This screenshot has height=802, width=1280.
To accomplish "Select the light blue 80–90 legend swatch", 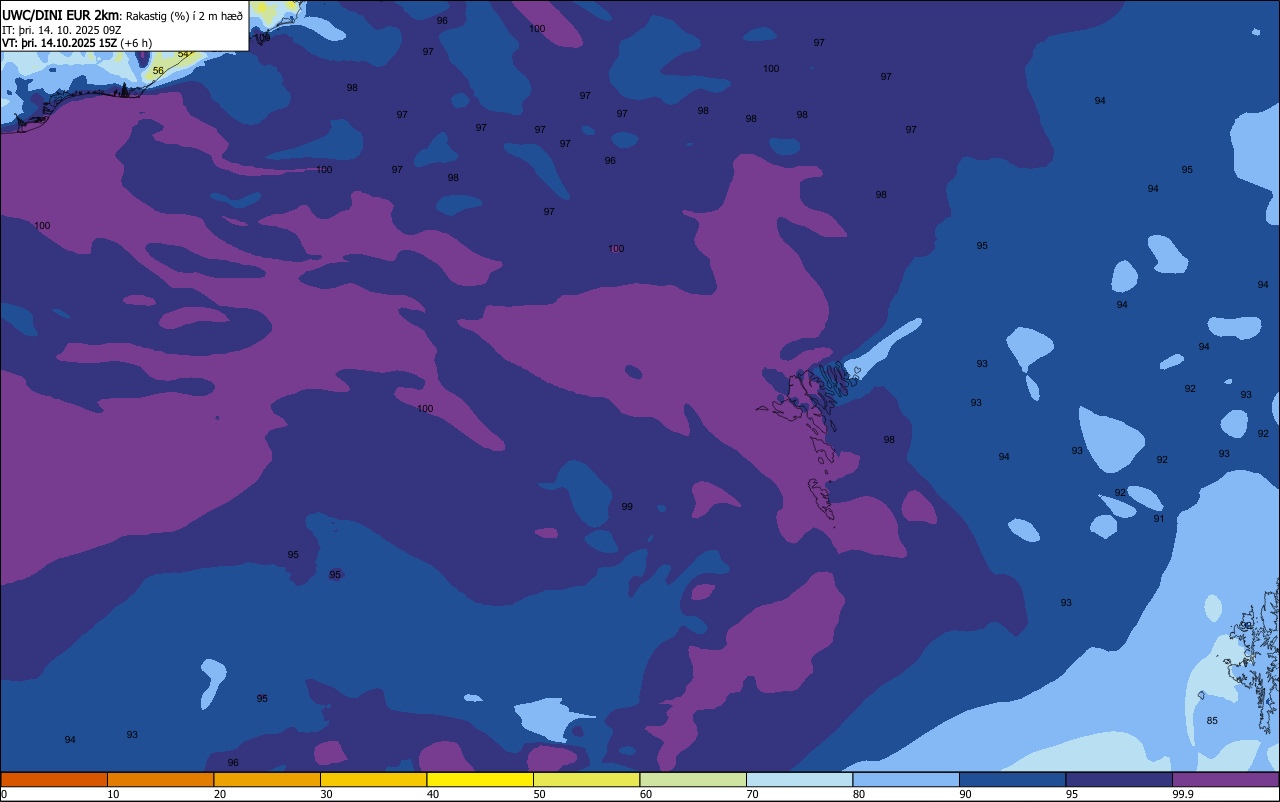I will pos(906,779).
